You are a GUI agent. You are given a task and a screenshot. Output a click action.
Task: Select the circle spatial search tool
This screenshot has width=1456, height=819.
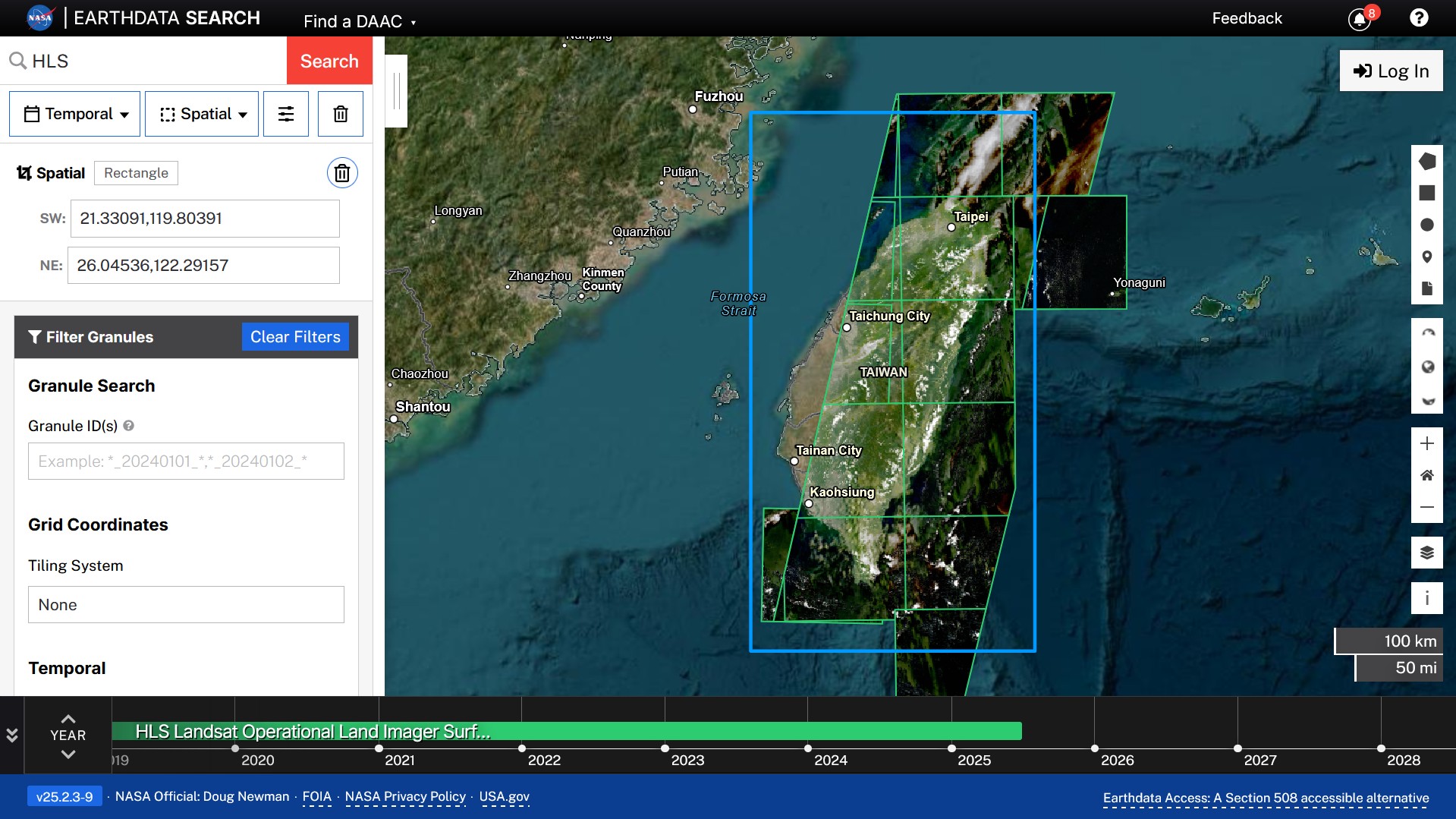(x=1428, y=224)
